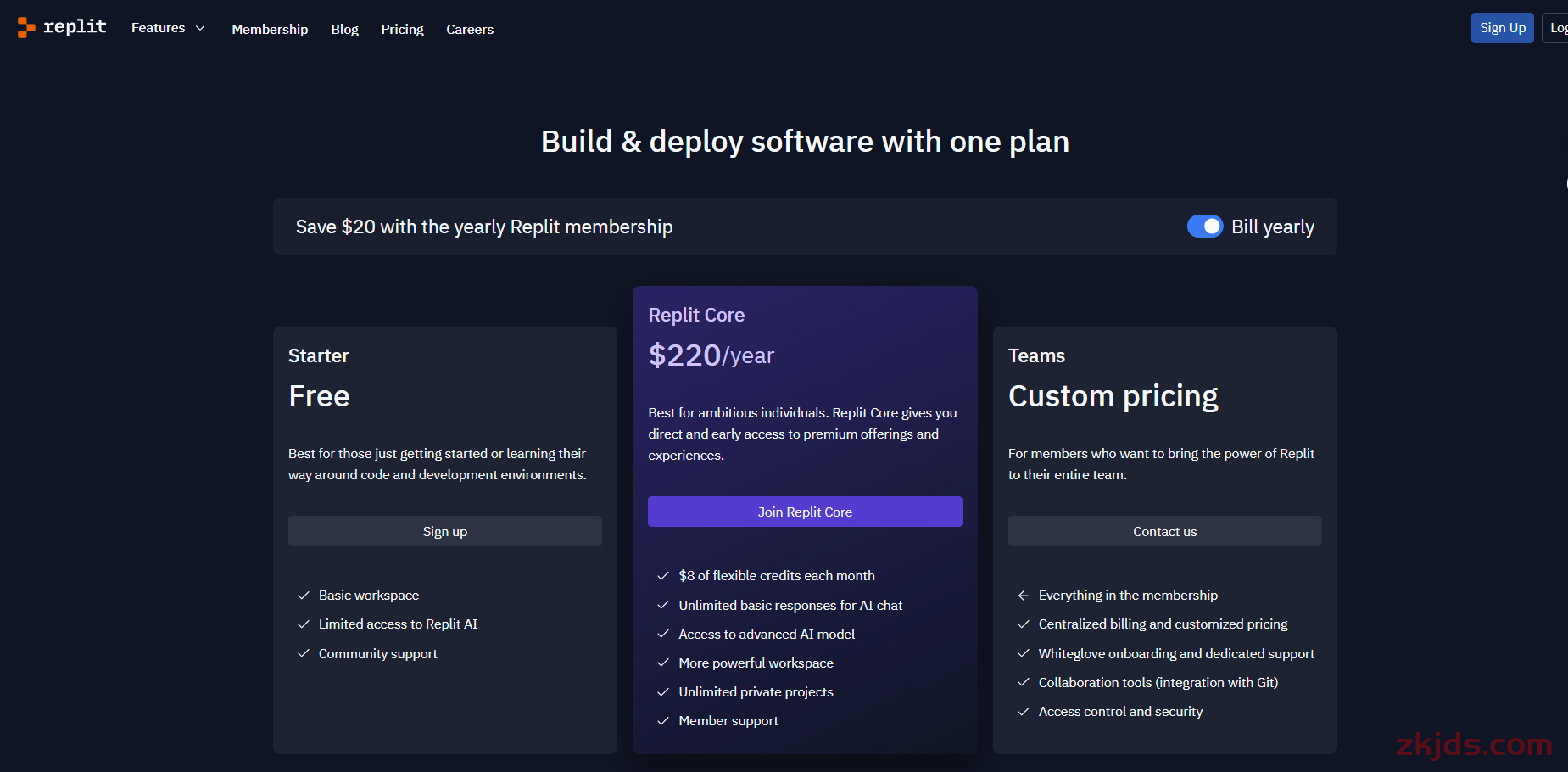Toggle the Bill yearly switch
The image size is (1568, 772).
point(1204,227)
